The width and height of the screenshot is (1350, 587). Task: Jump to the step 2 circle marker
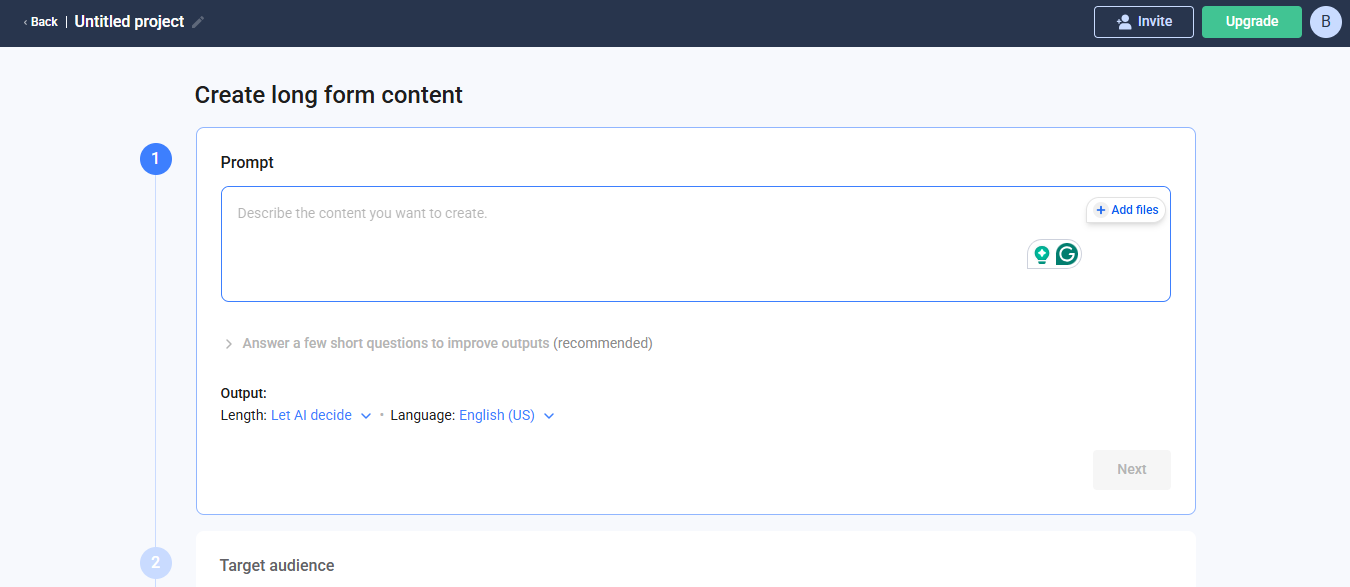[156, 563]
